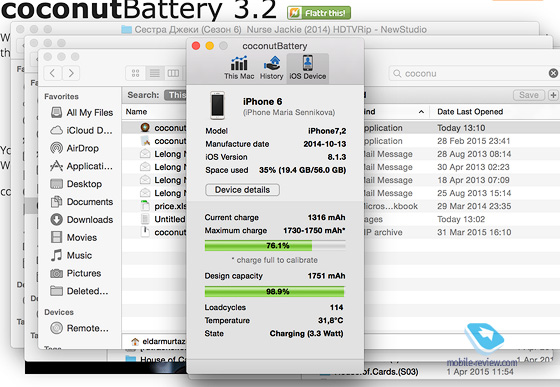
Task: Open the This Mac tab
Action: [x=239, y=67]
